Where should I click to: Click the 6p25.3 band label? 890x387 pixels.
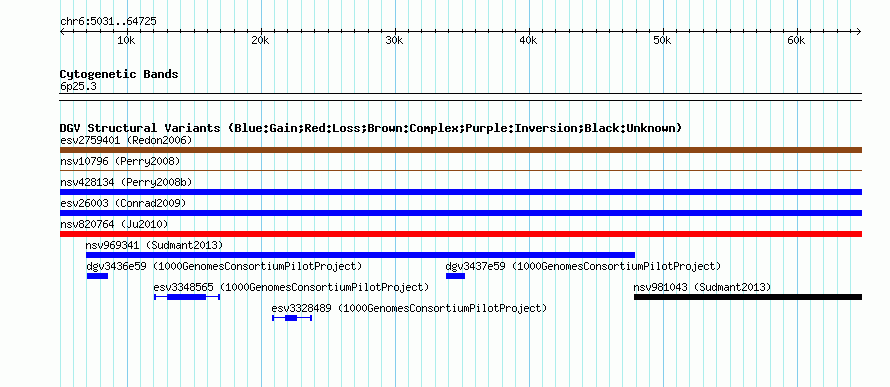[x=78, y=87]
